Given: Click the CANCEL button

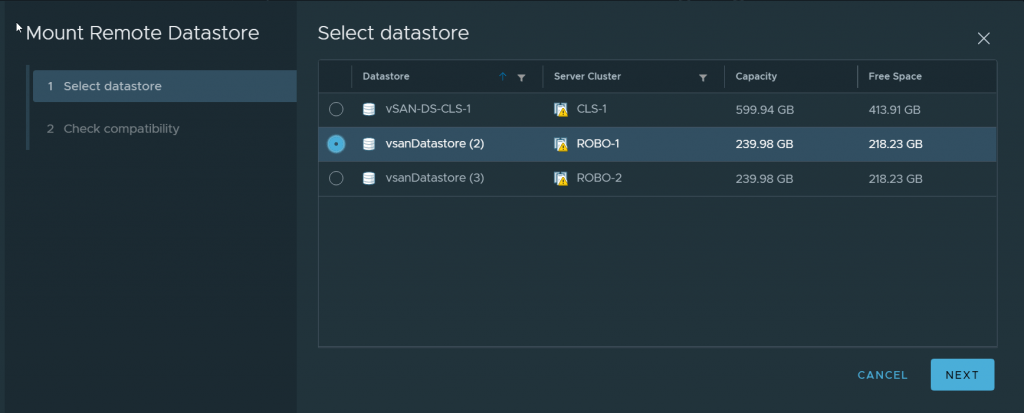Looking at the screenshot, I should pos(882,375).
